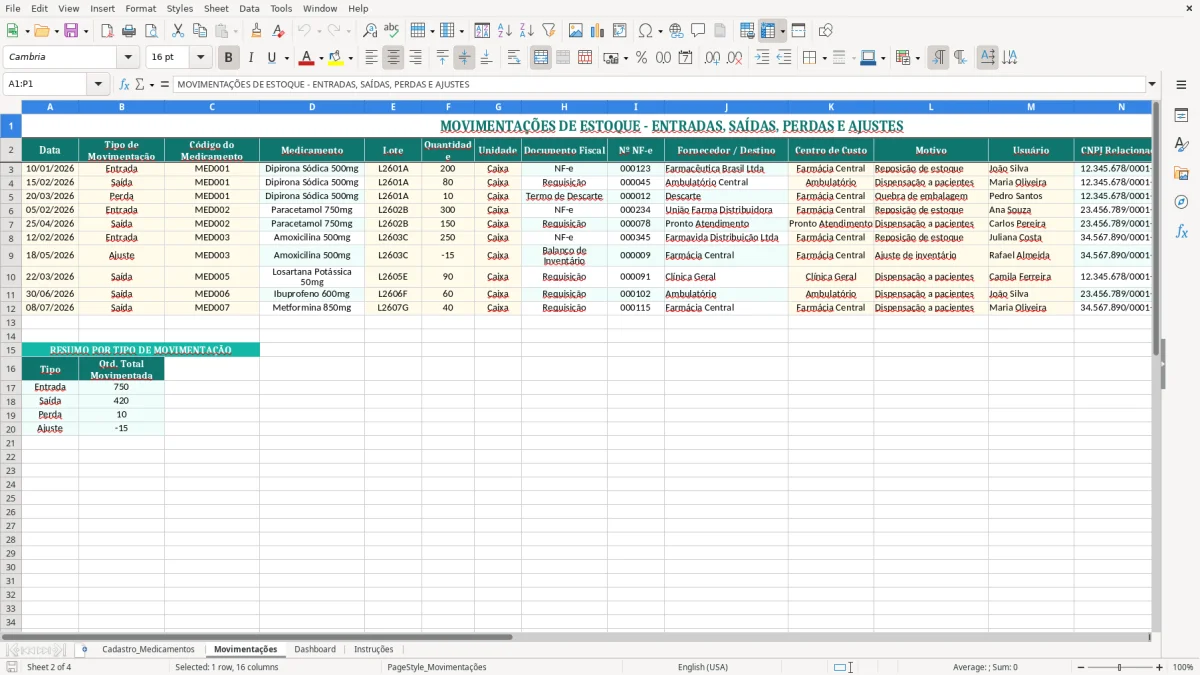Image resolution: width=1200 pixels, height=675 pixels.
Task: Toggle Align Right
Action: 415,58
